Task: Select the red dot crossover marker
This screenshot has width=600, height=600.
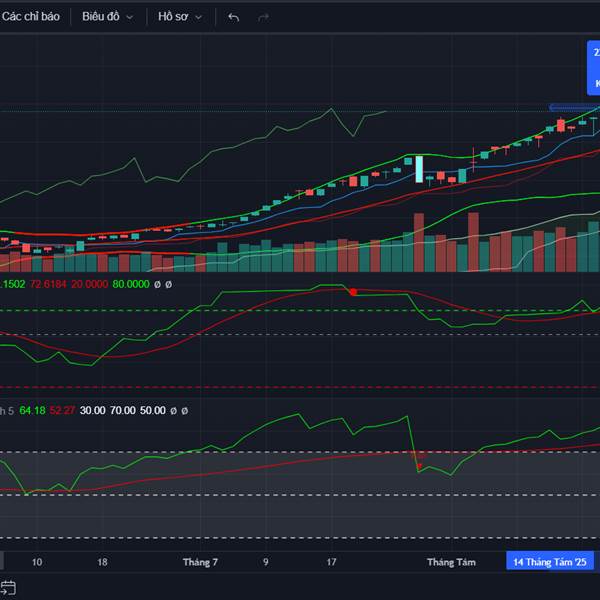Action: tap(353, 292)
